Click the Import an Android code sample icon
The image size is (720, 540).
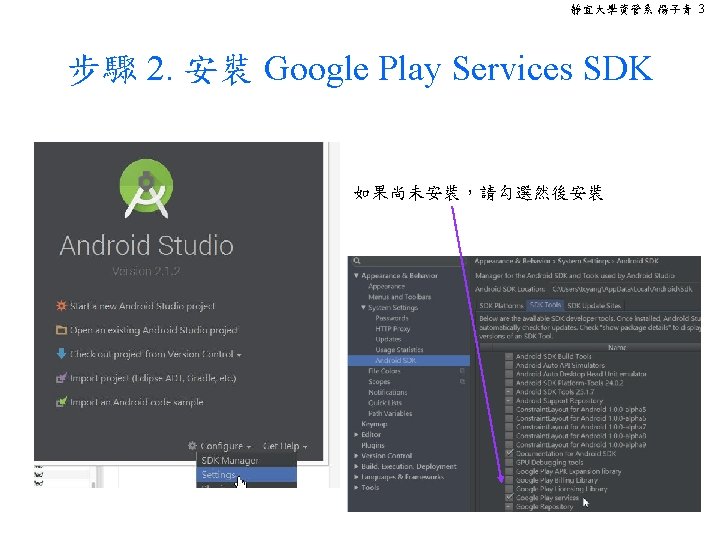61,402
